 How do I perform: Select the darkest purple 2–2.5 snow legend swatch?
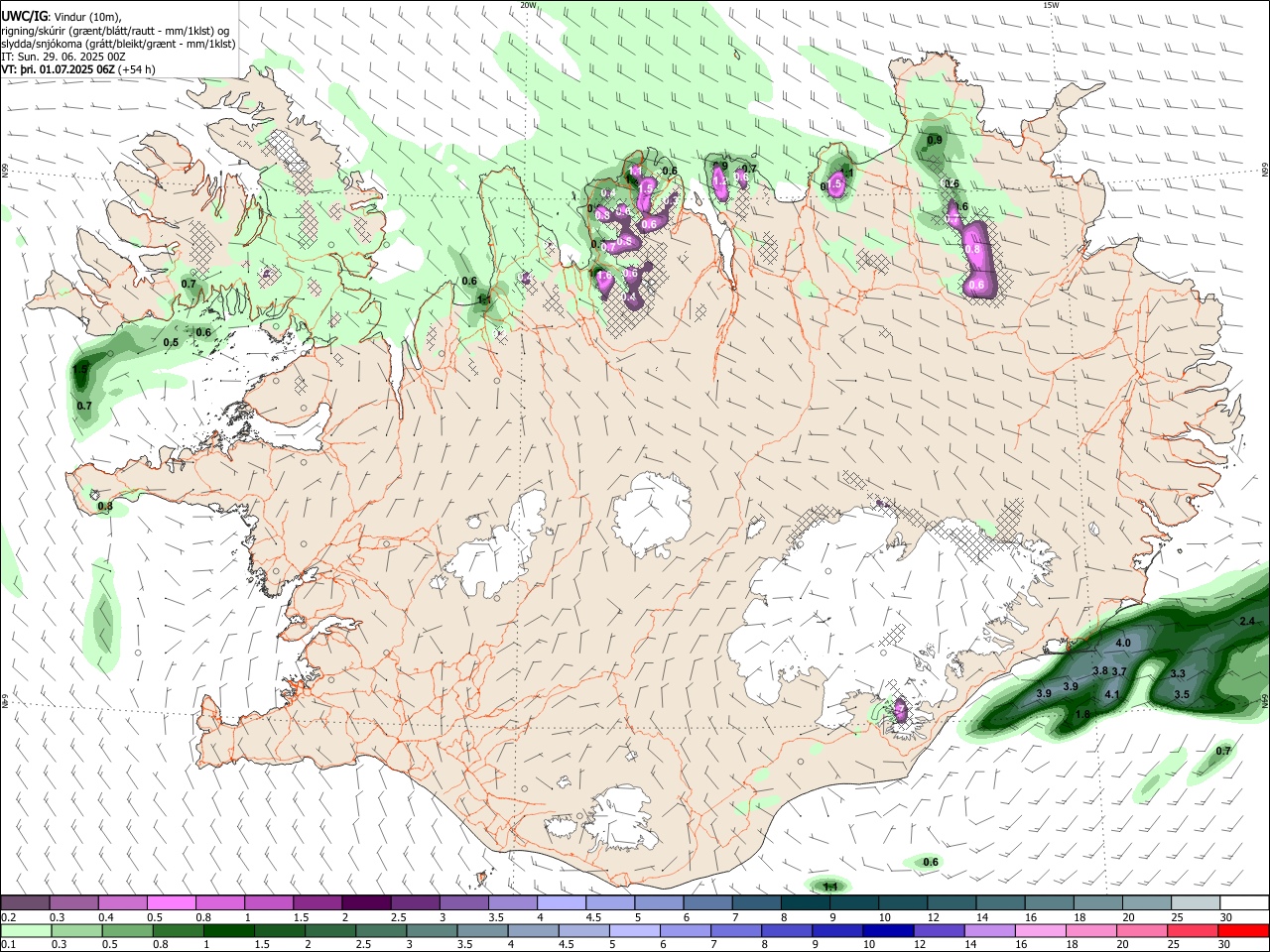pyautogui.click(x=366, y=902)
